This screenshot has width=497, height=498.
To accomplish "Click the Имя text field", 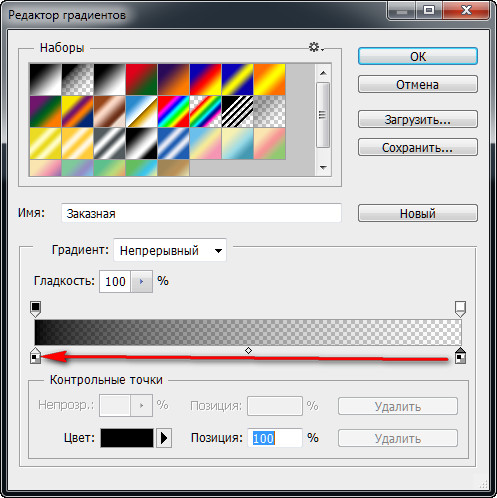I will [x=201, y=213].
